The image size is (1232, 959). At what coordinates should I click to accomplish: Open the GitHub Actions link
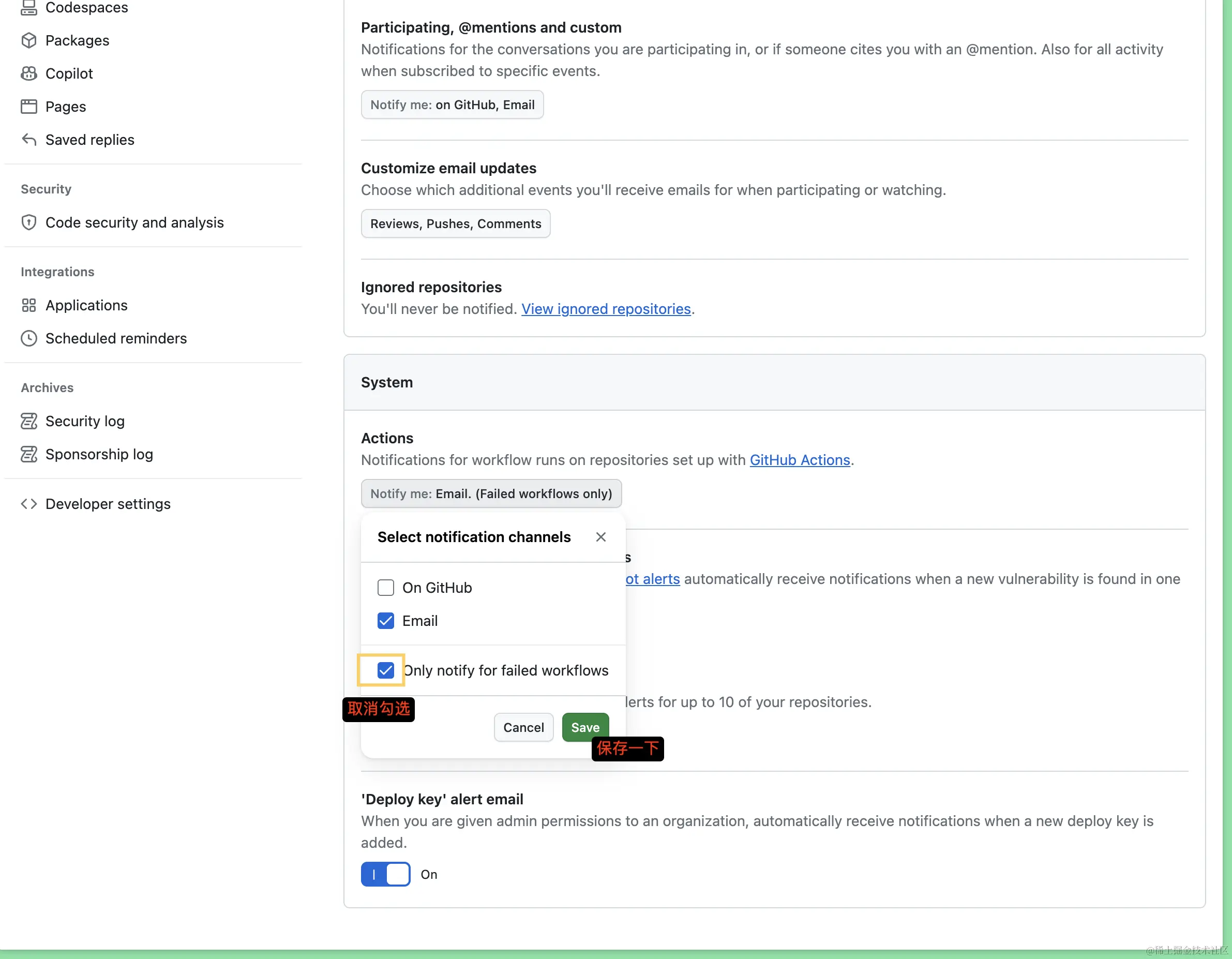pyautogui.click(x=800, y=460)
